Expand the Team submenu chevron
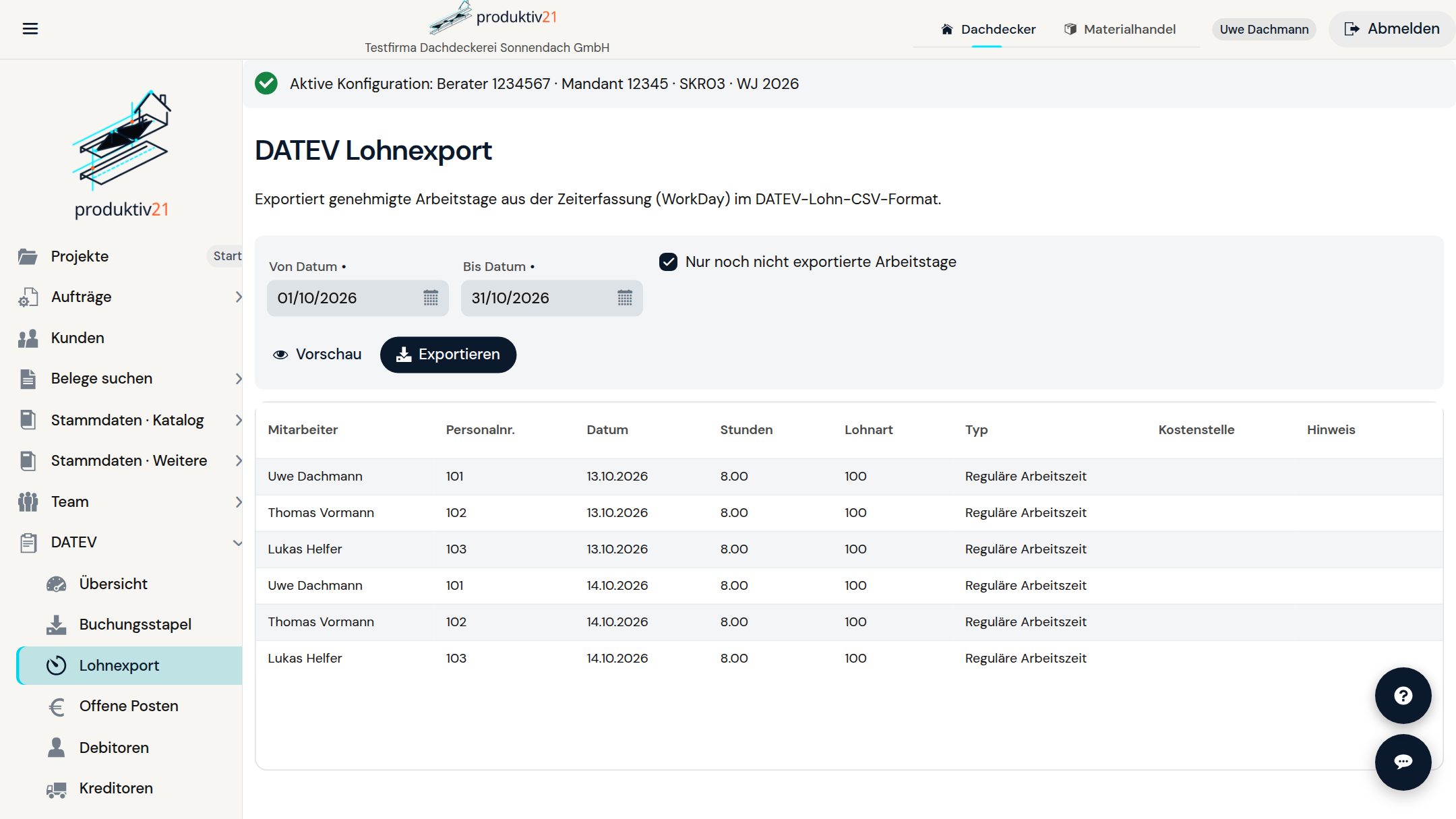 tap(238, 502)
